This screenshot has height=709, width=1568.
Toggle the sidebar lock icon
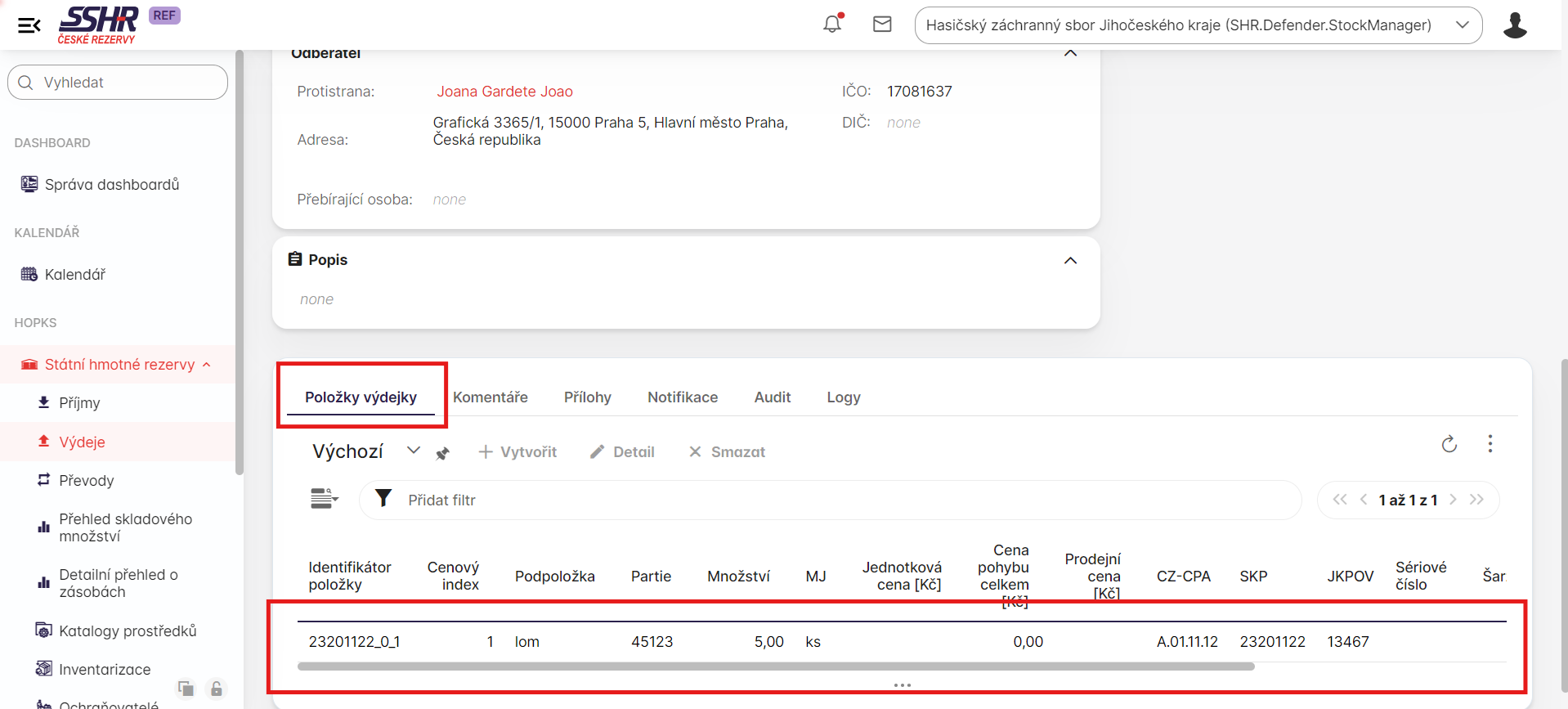[x=217, y=689]
